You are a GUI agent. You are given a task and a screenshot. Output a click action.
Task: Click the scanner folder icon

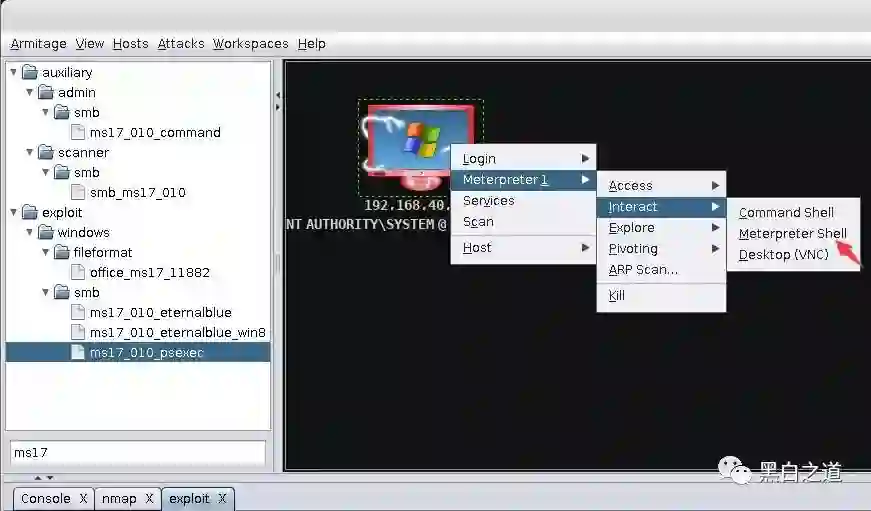click(46, 152)
